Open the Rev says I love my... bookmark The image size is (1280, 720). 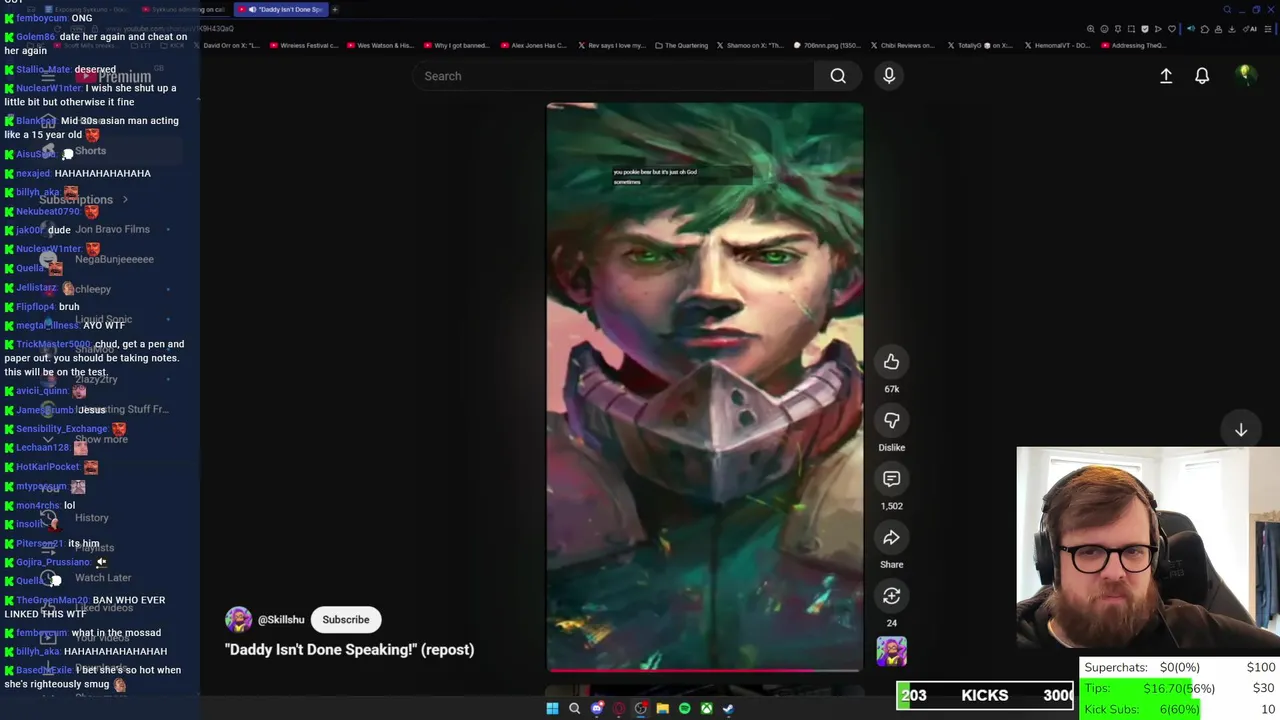click(x=610, y=45)
